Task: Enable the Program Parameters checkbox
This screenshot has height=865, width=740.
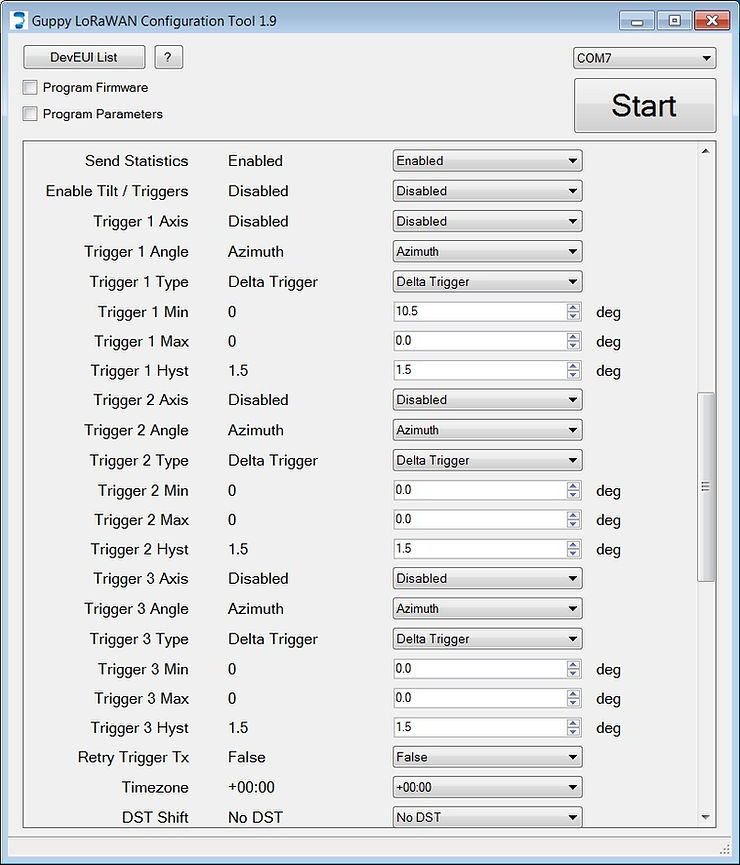Action: click(30, 114)
